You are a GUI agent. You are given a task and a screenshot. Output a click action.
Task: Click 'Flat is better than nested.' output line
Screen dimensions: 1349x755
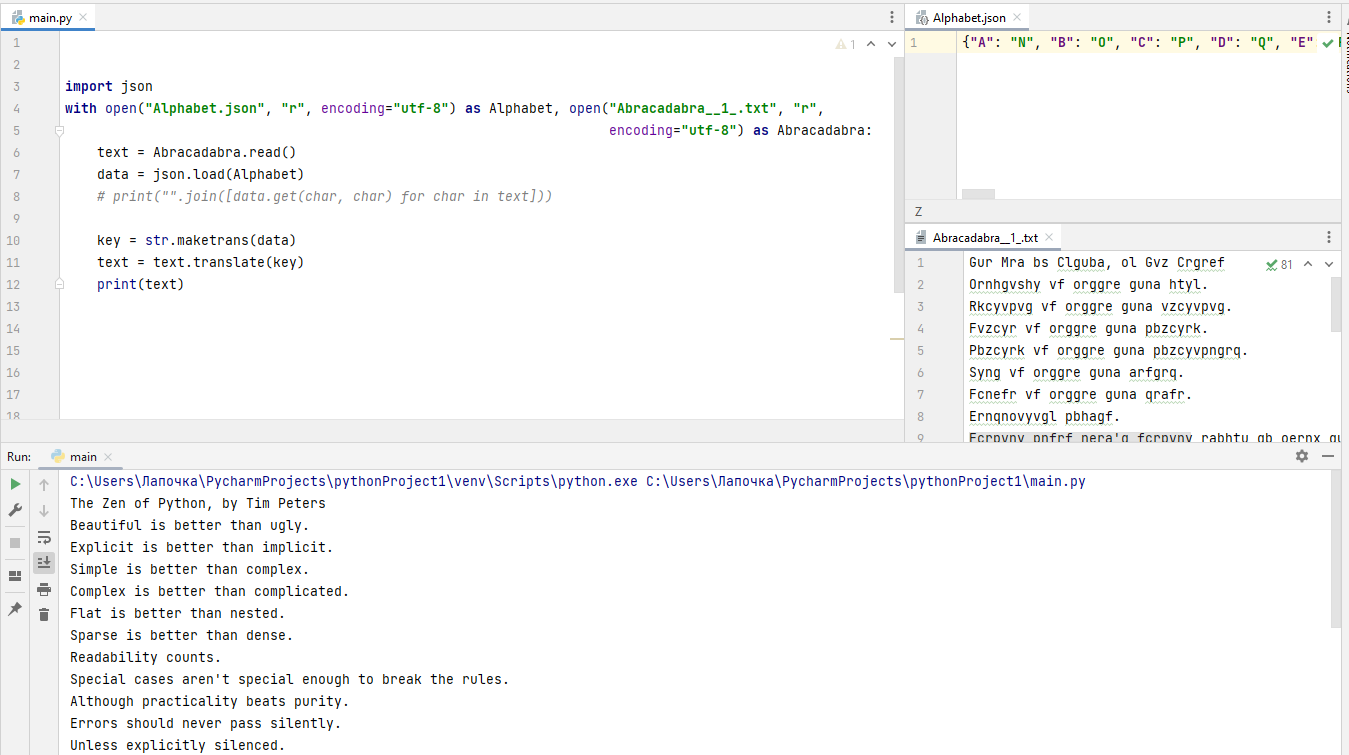[x=178, y=614]
